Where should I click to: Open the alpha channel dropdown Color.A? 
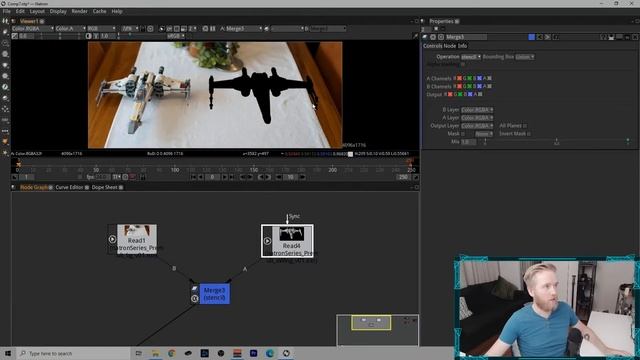[x=70, y=29]
